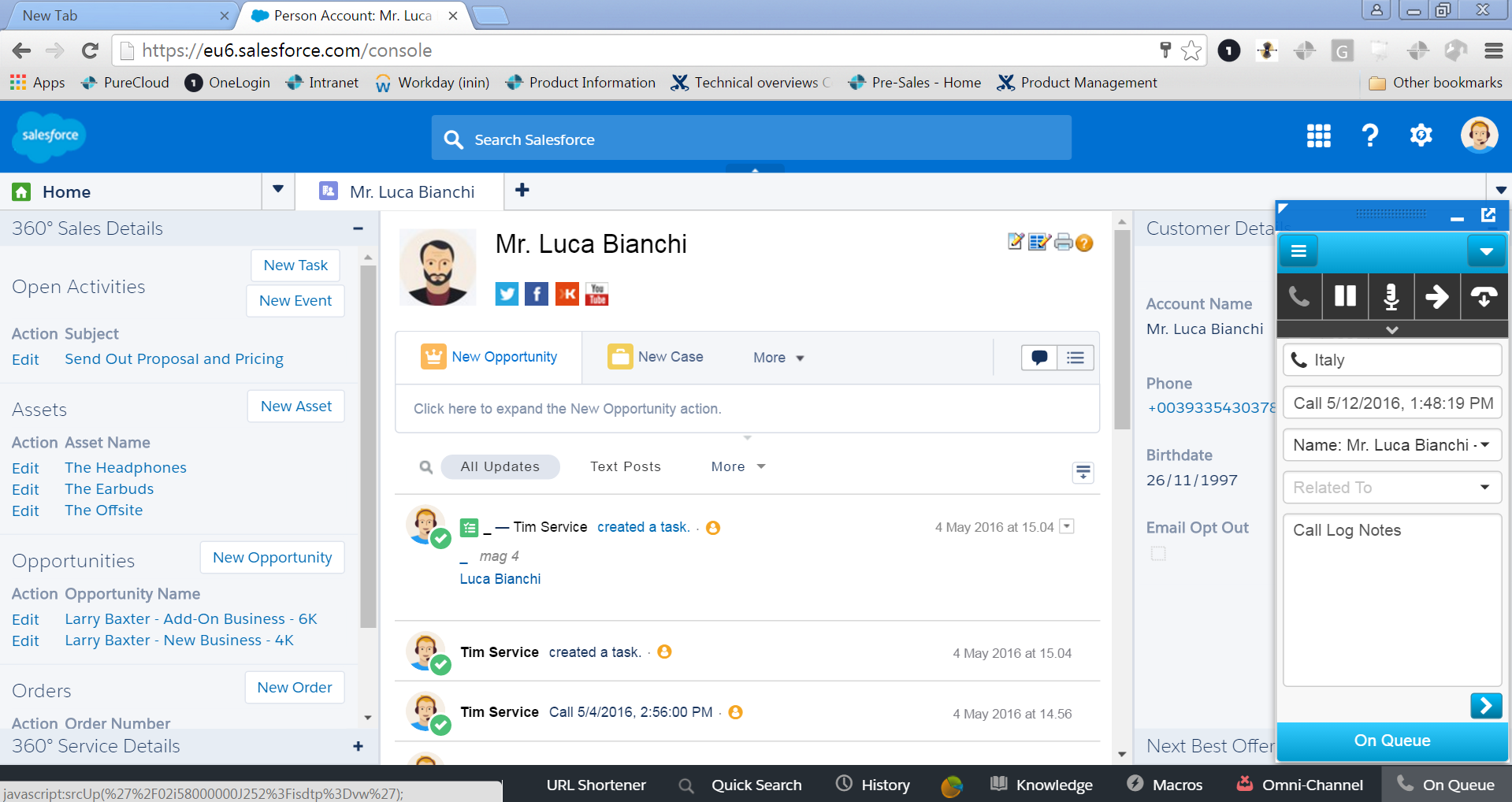
Task: Mute the call with microphone button
Action: 1391,296
